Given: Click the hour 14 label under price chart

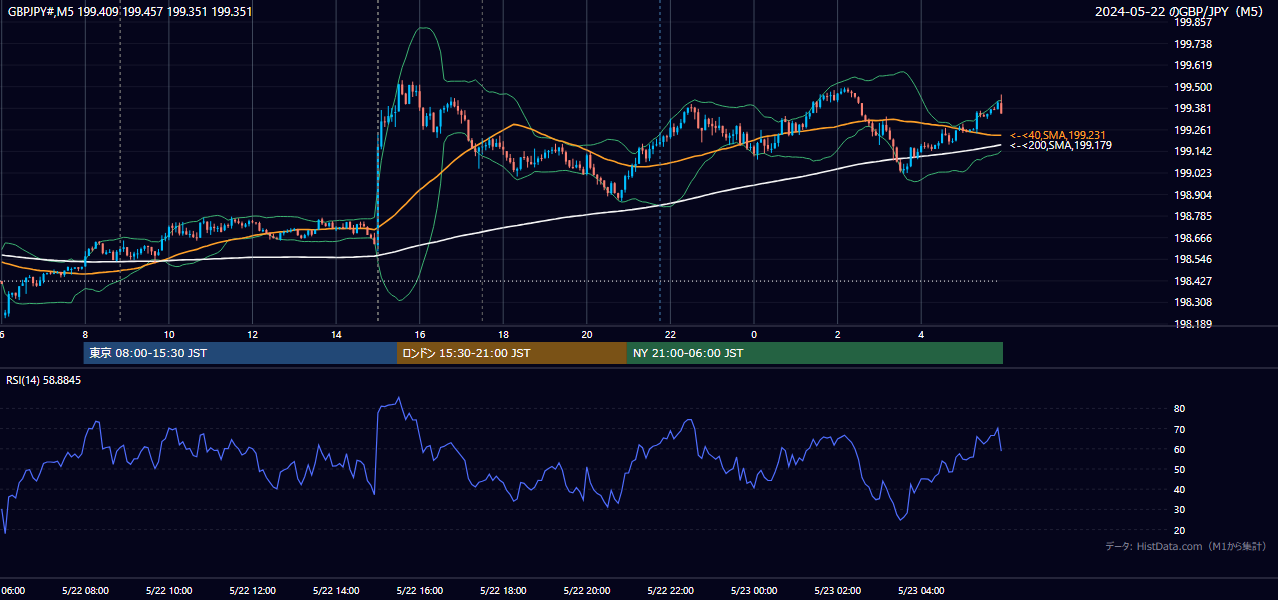Looking at the screenshot, I should (336, 334).
